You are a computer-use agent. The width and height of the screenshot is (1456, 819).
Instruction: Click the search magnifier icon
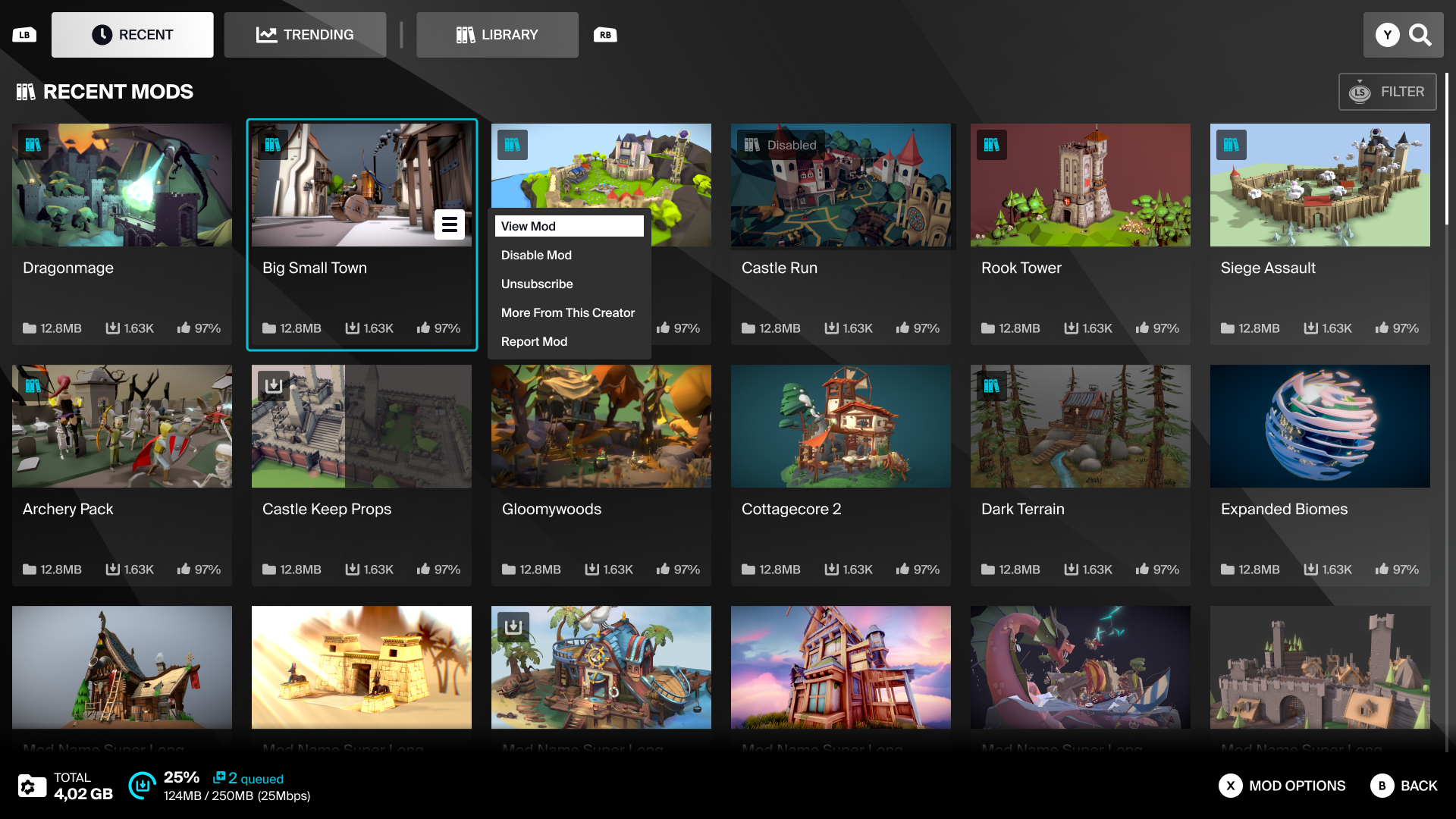tap(1420, 35)
